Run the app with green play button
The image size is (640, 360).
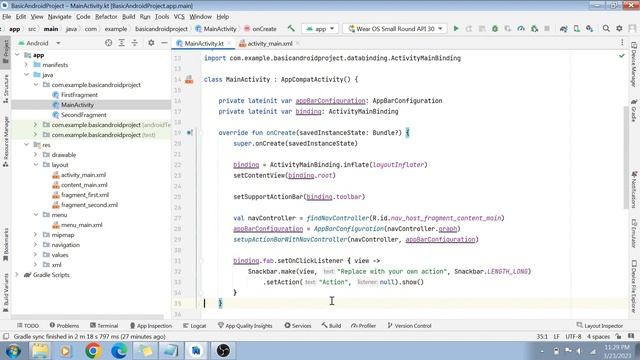click(x=456, y=29)
